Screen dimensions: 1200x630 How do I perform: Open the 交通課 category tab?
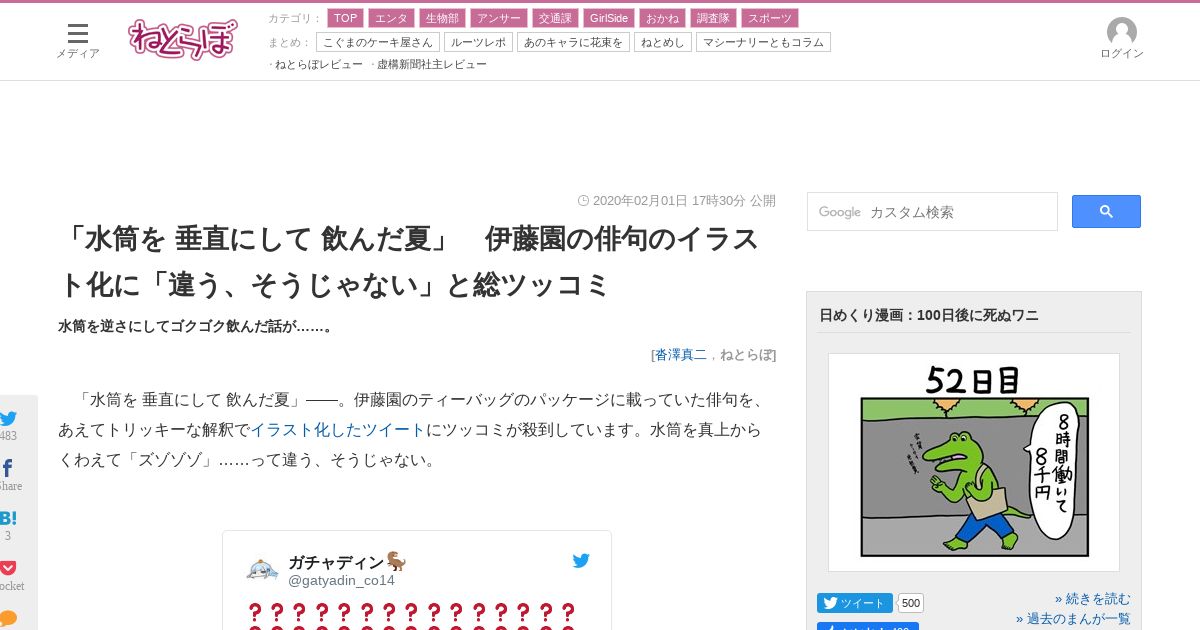555,18
